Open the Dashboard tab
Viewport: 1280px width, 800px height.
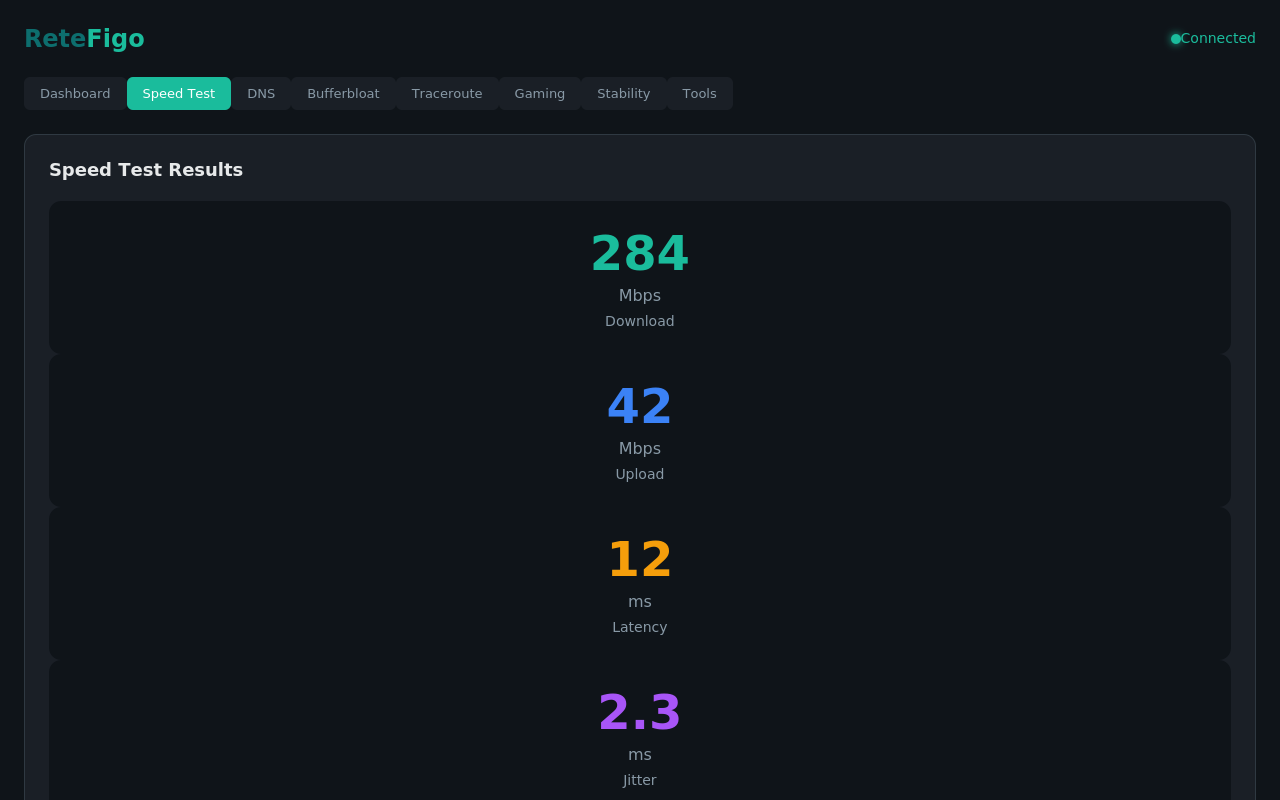(75, 93)
